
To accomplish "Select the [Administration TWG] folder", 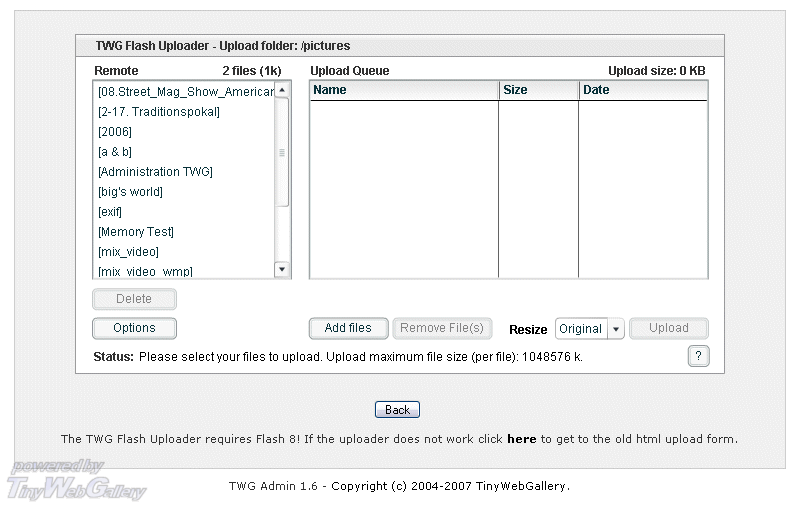I will [x=155, y=172].
